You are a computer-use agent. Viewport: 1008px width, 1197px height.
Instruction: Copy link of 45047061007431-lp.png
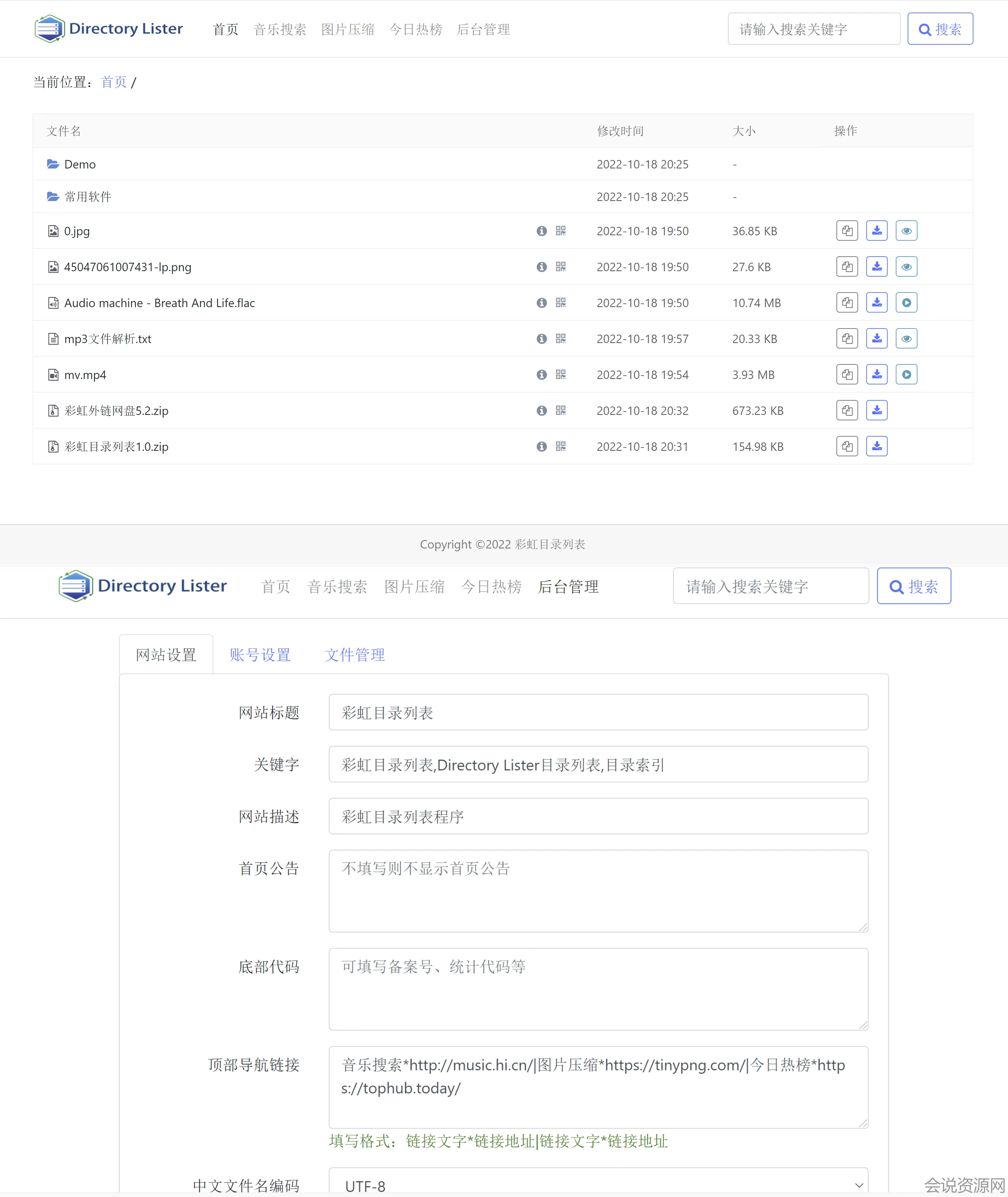847,267
